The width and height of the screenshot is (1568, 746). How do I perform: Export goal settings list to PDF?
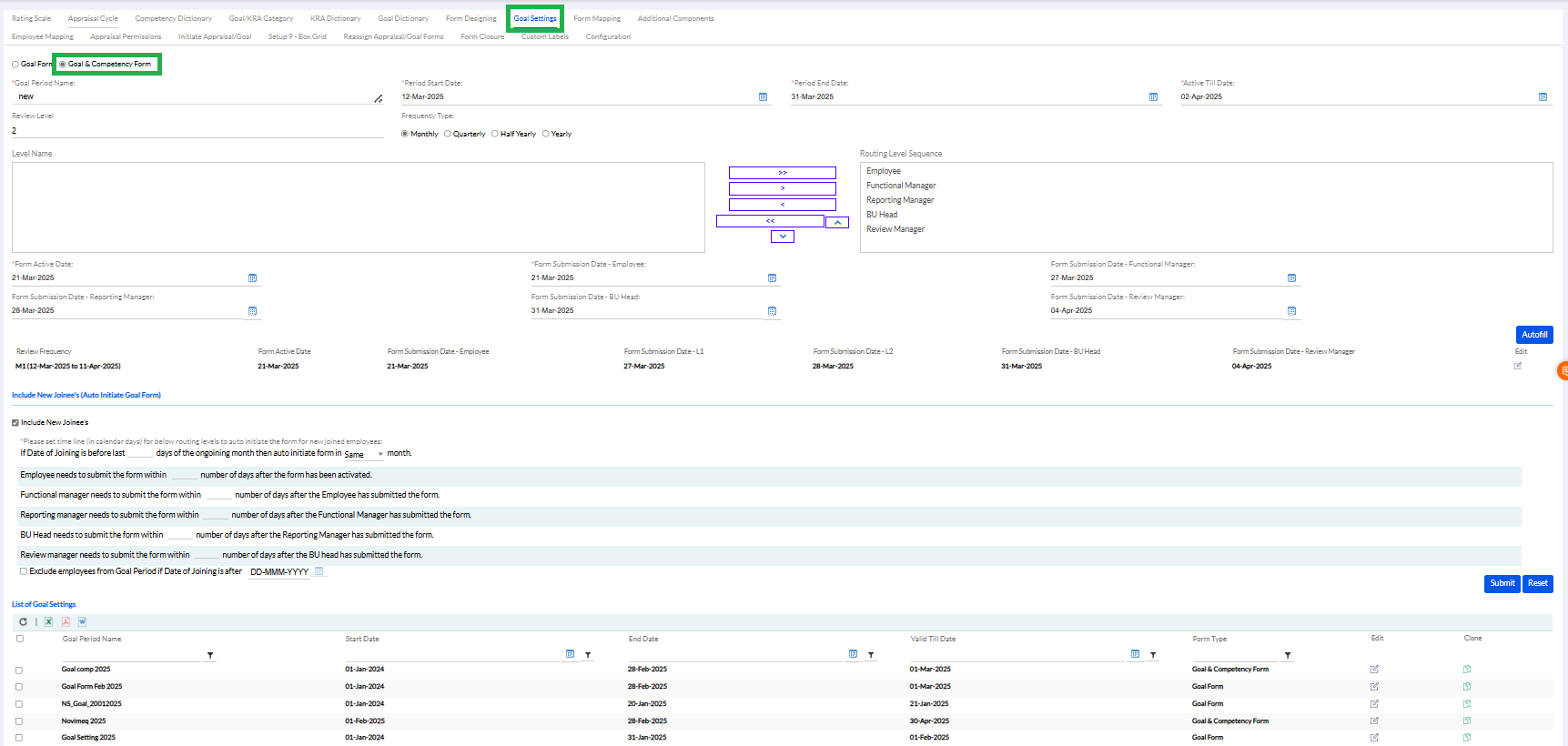(66, 622)
